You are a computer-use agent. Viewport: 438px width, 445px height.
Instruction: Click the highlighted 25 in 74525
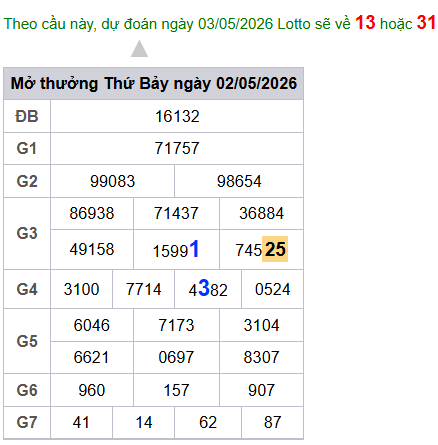click(275, 249)
